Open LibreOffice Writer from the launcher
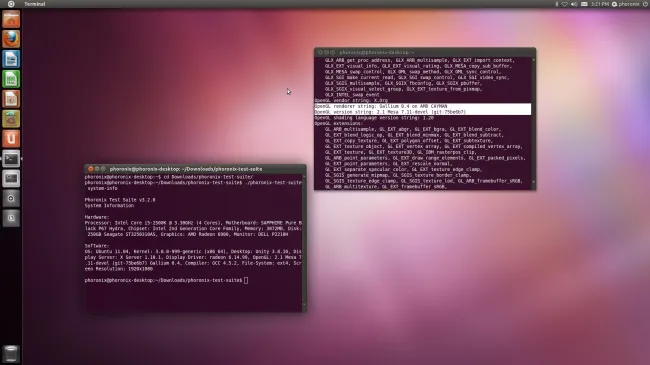This screenshot has height=365, width=650. point(11,59)
